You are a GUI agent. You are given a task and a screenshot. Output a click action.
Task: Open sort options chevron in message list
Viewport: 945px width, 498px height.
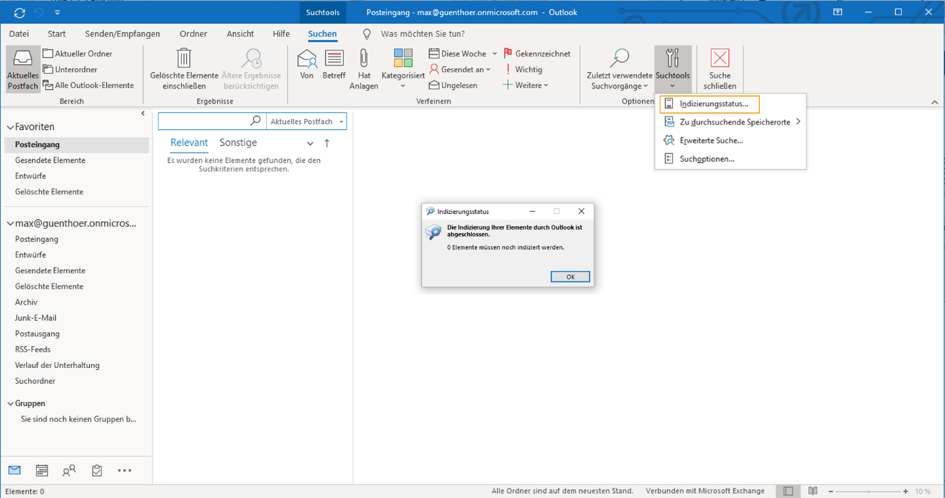point(310,143)
